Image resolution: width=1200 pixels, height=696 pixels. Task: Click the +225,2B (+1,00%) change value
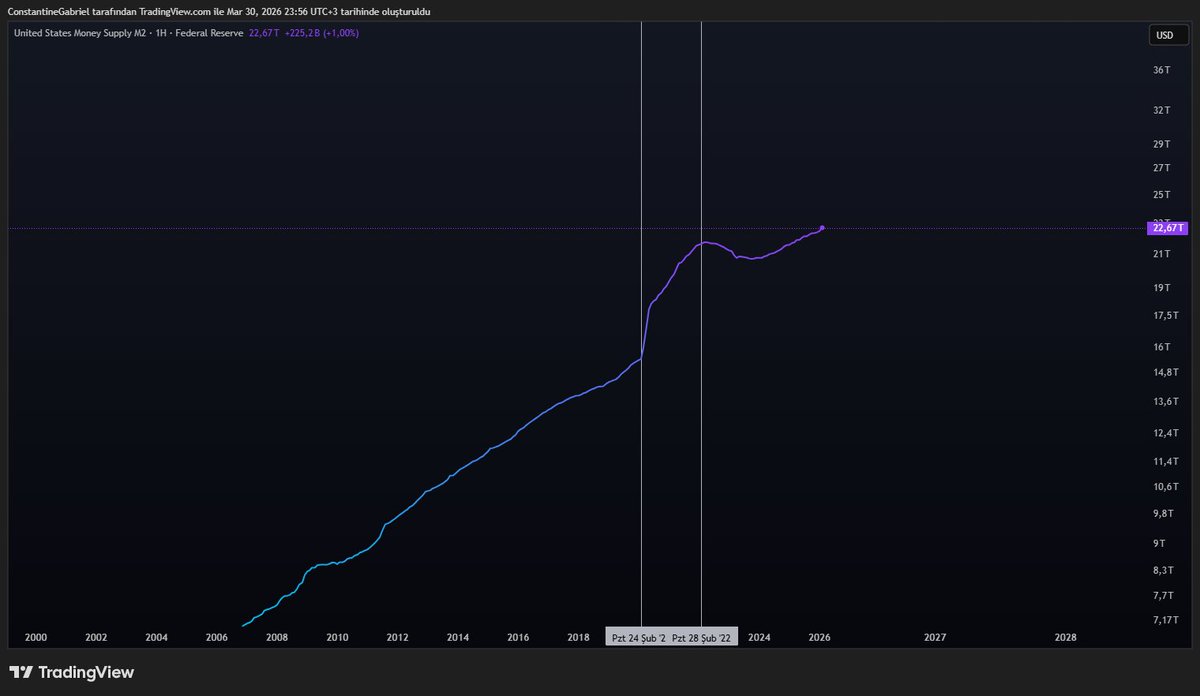322,33
